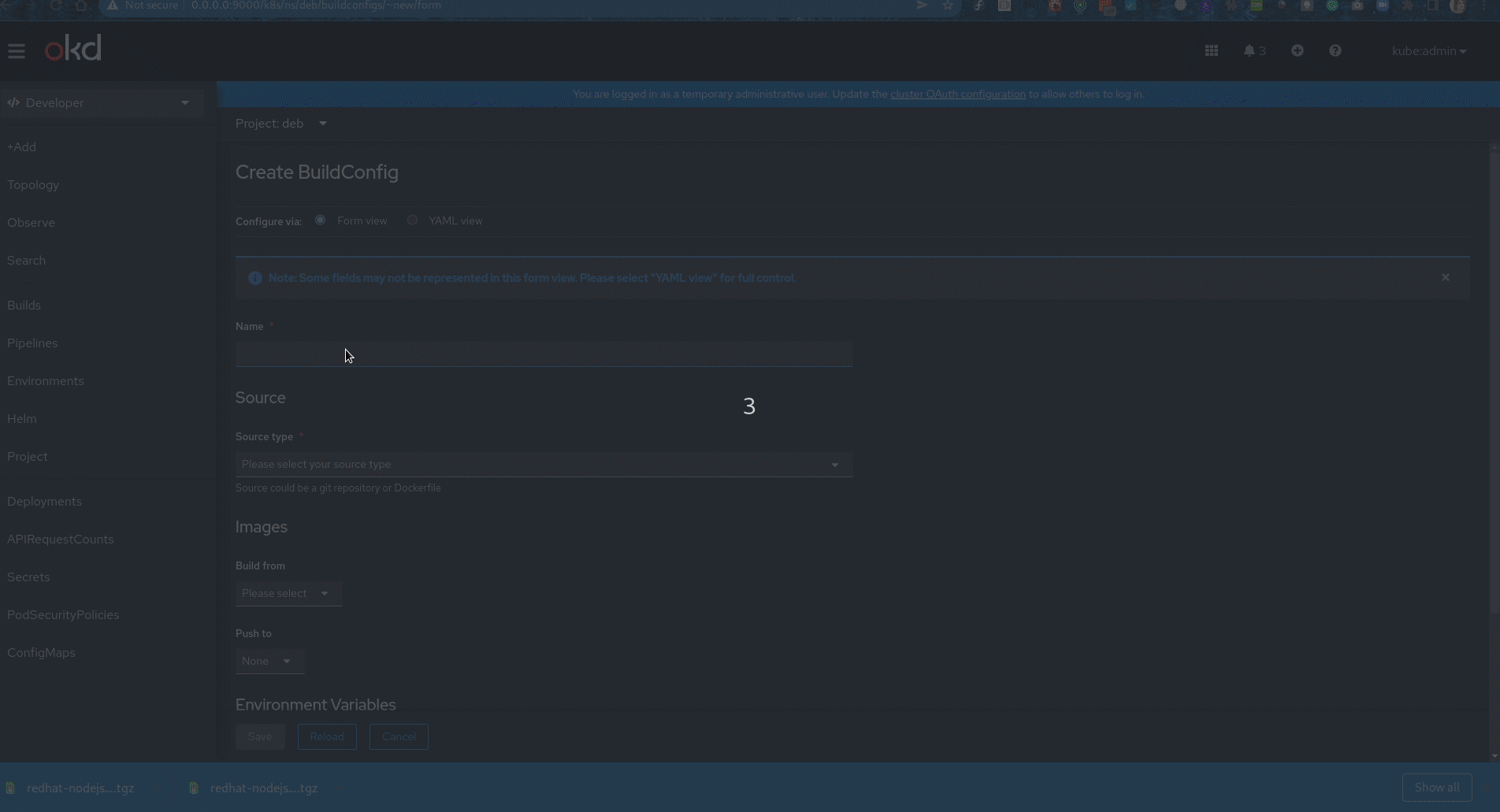Open the kube:admin user menu
Image resolution: width=1500 pixels, height=812 pixels.
coord(1428,50)
